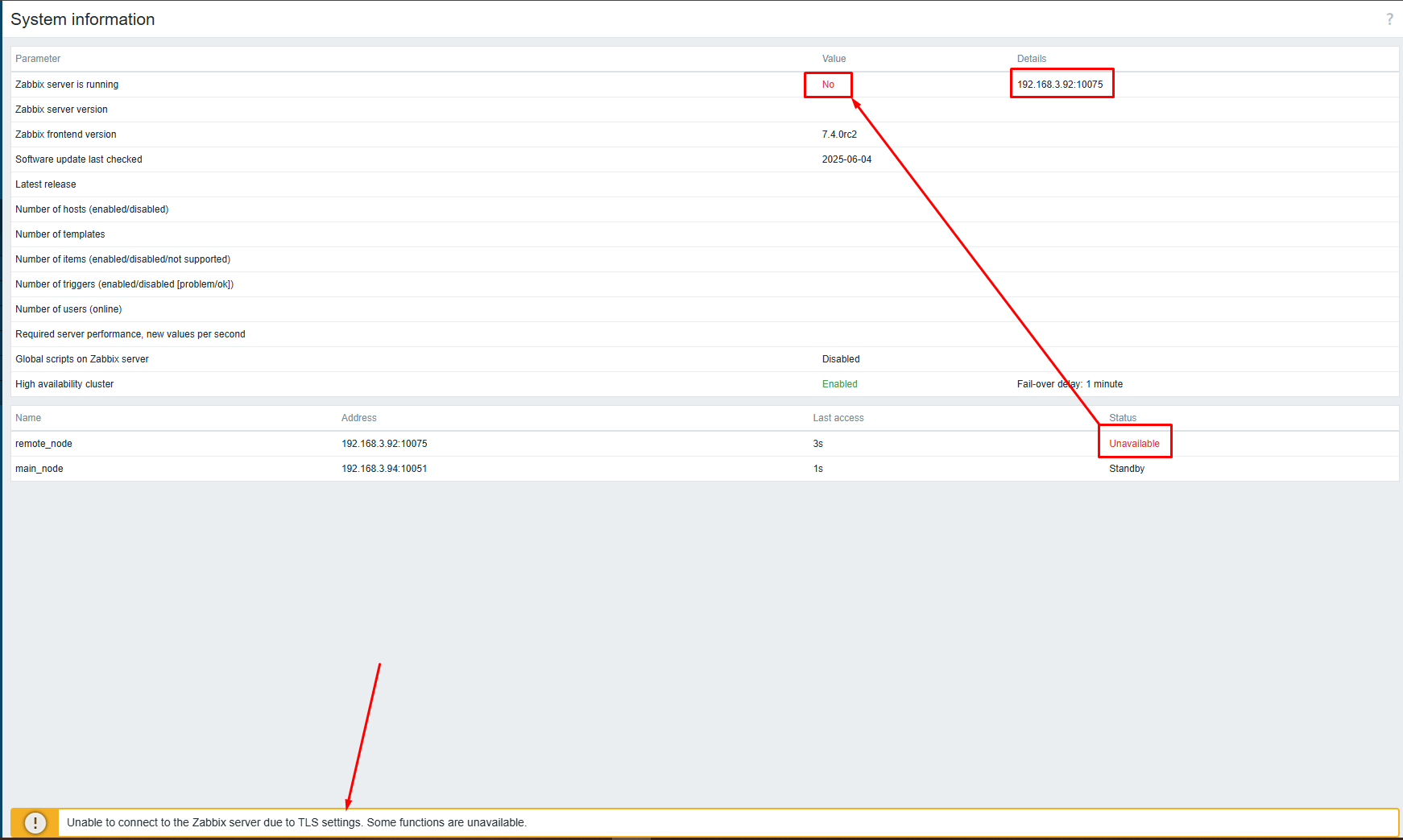This screenshot has height=840, width=1403.
Task: Click the 'Details' column header
Action: pyautogui.click(x=1032, y=59)
